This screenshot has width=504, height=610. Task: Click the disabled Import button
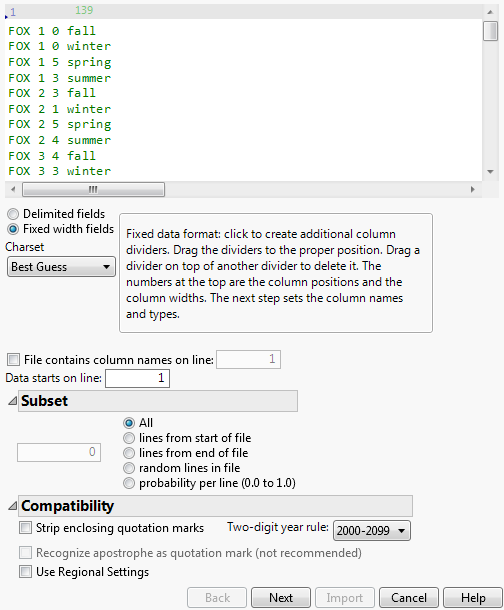pos(345,598)
